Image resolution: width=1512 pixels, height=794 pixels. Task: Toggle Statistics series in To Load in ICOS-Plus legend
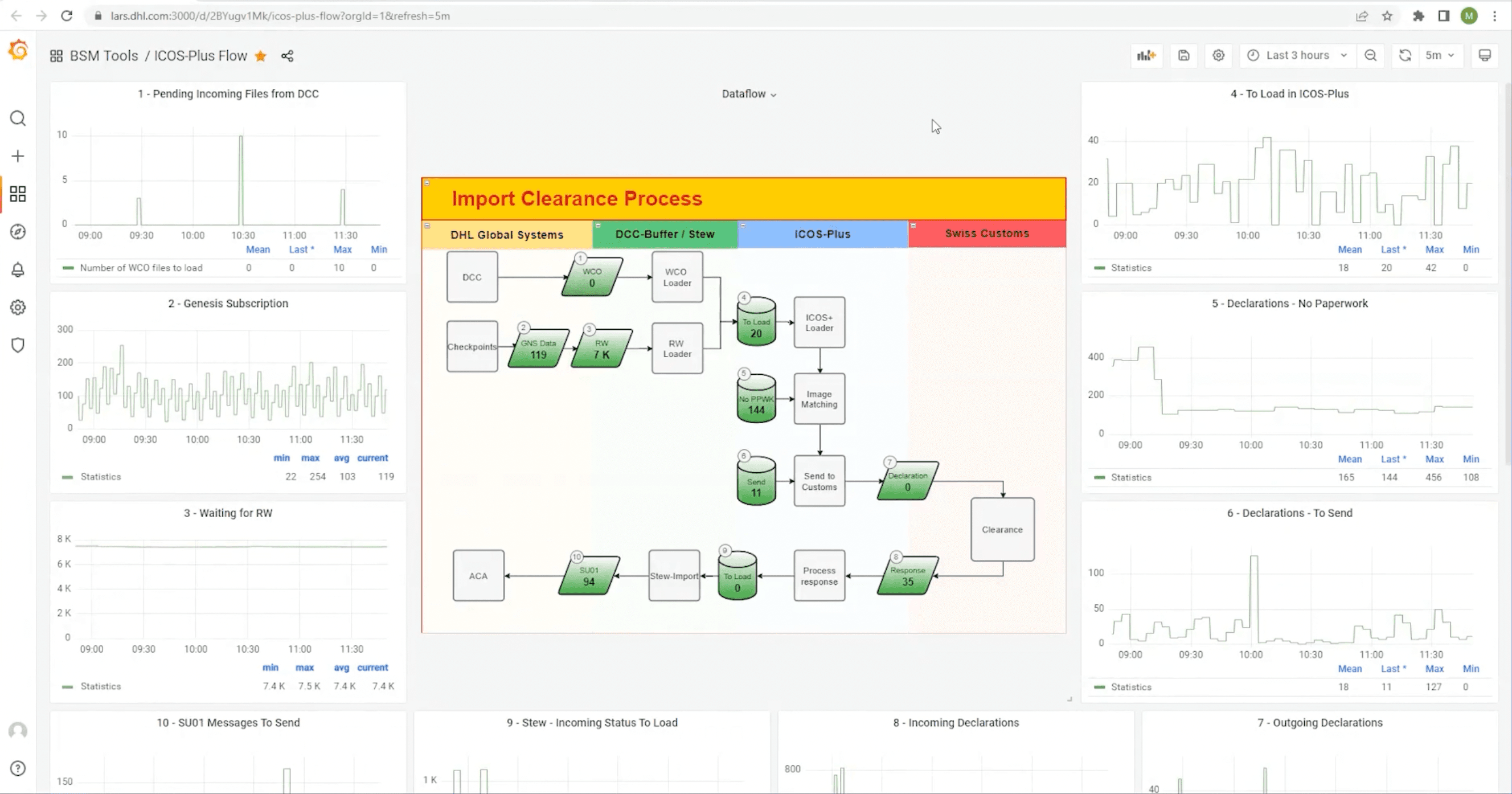[1131, 268]
